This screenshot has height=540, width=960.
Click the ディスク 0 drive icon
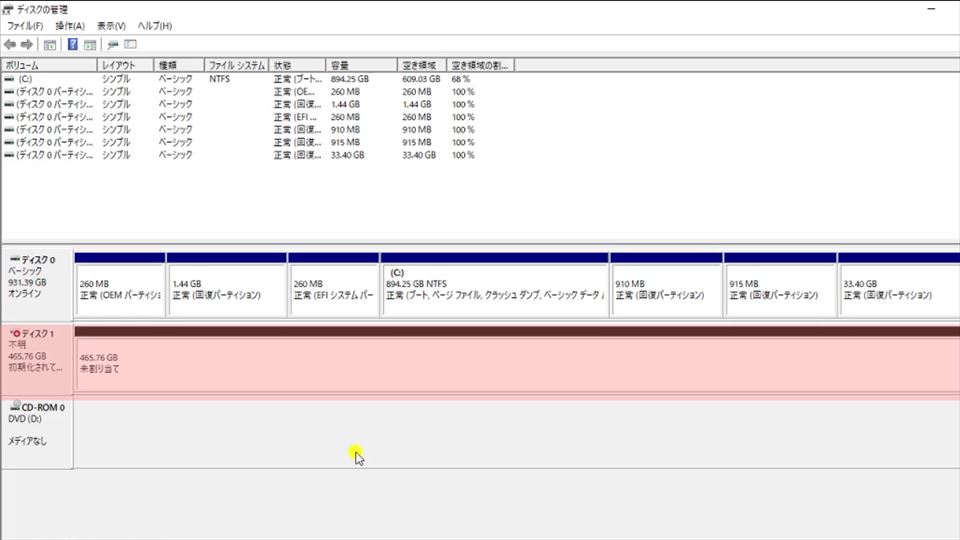(x=15, y=259)
